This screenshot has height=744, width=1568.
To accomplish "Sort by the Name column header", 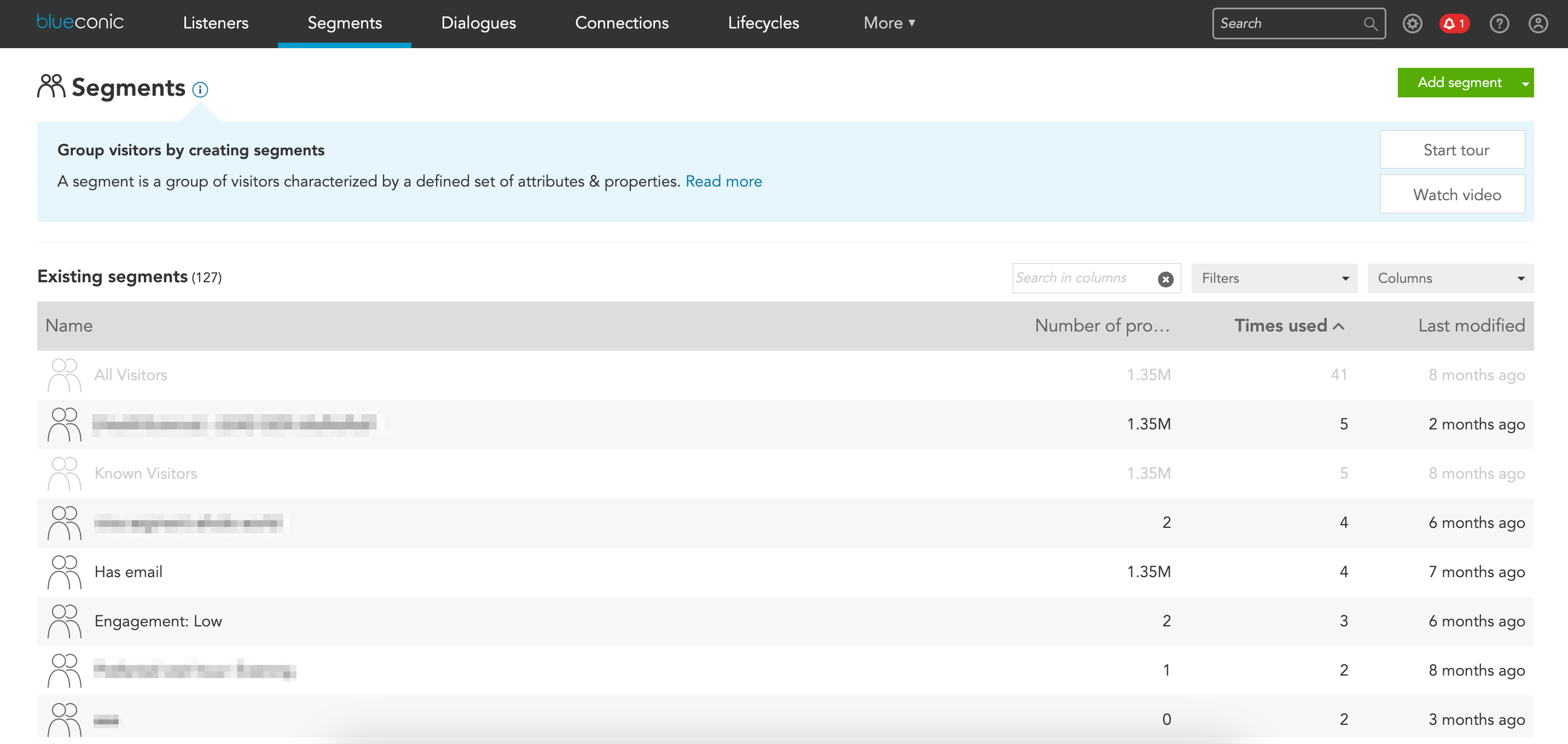I will [x=69, y=326].
